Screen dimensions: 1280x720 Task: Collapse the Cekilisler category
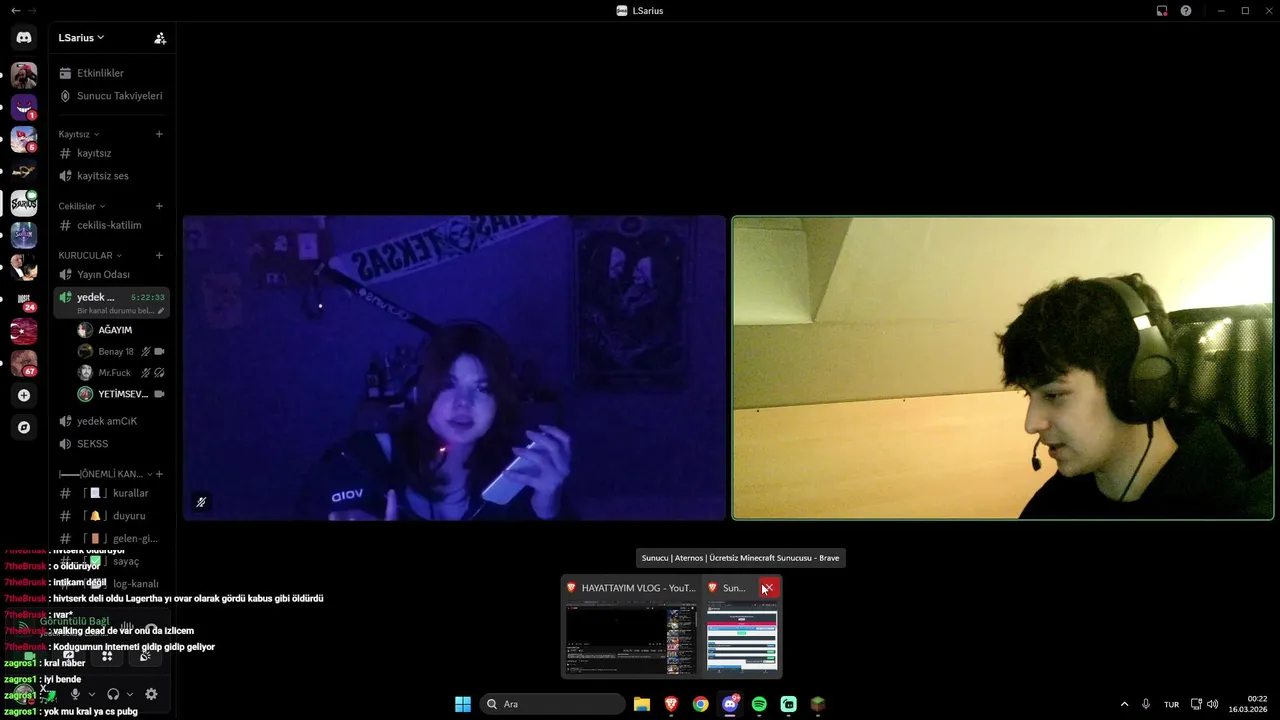(82, 206)
